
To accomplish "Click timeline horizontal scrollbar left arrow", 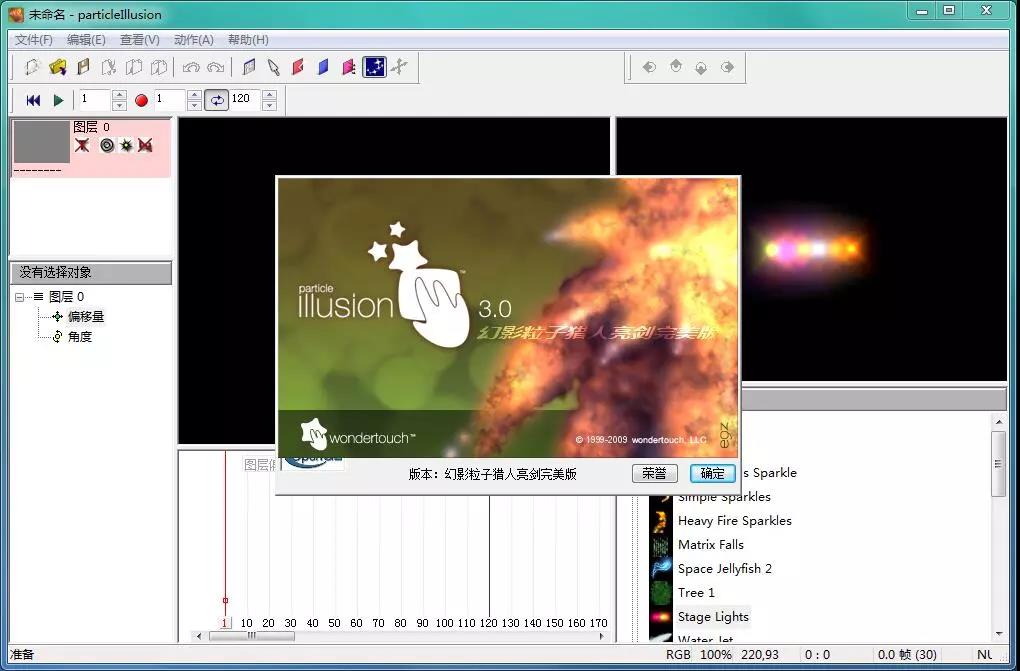I will pyautogui.click(x=199, y=637).
